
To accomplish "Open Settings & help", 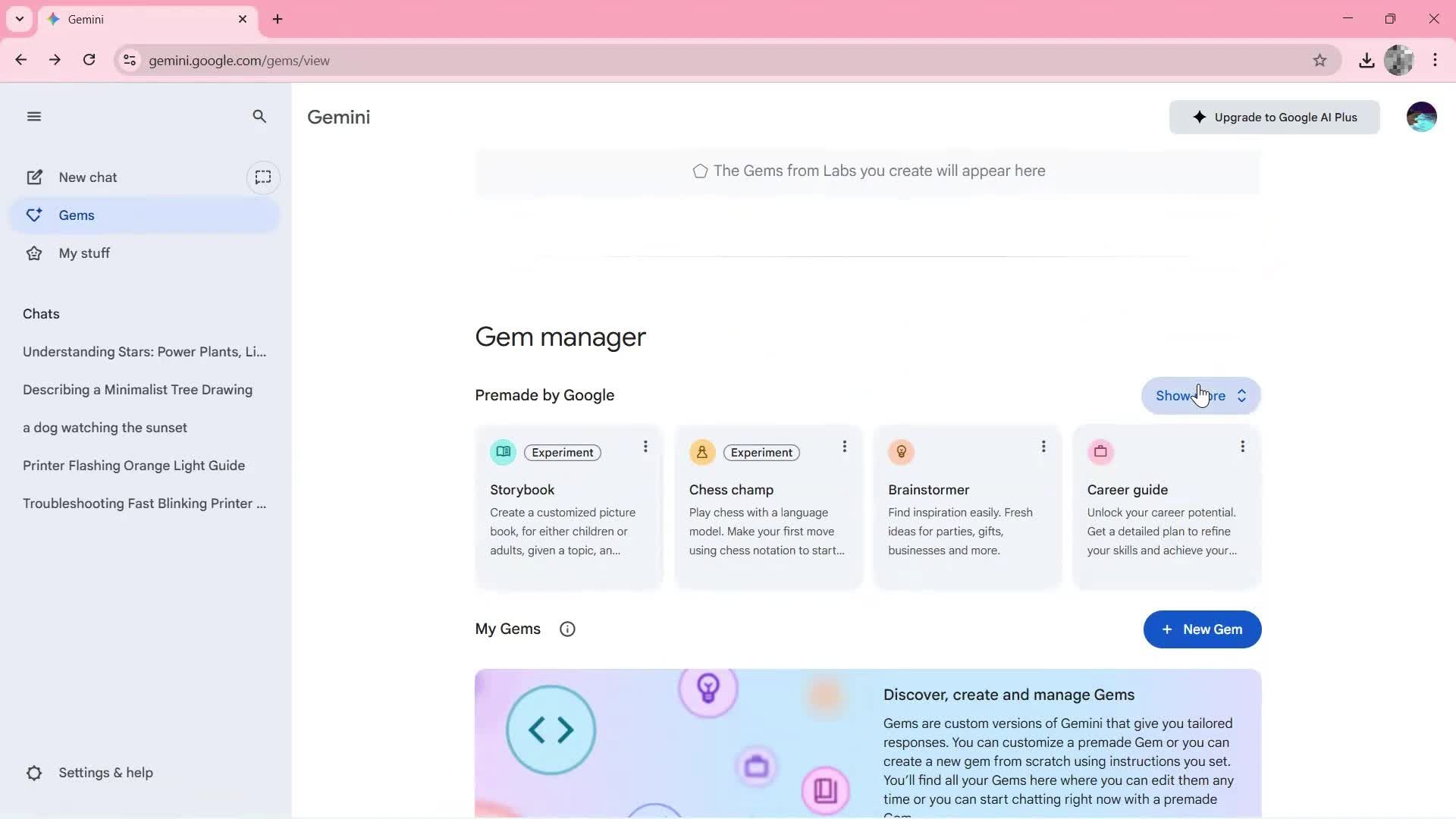I will click(x=105, y=773).
